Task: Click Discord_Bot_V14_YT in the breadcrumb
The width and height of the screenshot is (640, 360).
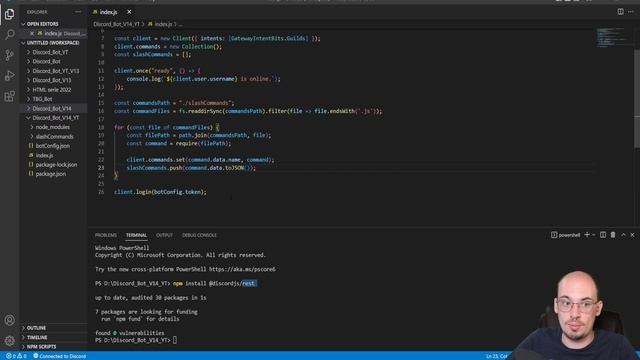Action: (x=117, y=24)
